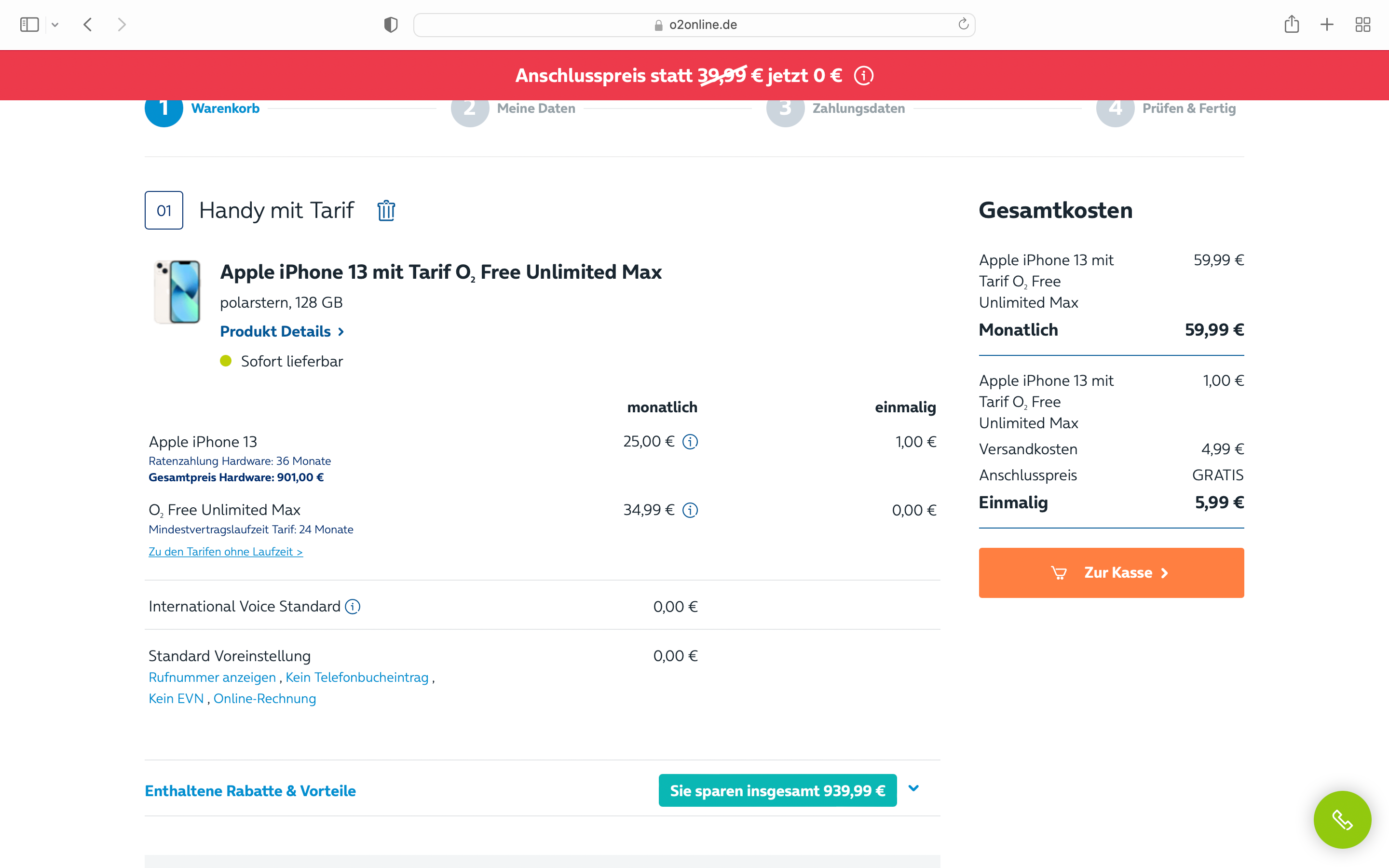The height and width of the screenshot is (868, 1389).
Task: Click the trash icon to remove the item
Action: (x=386, y=211)
